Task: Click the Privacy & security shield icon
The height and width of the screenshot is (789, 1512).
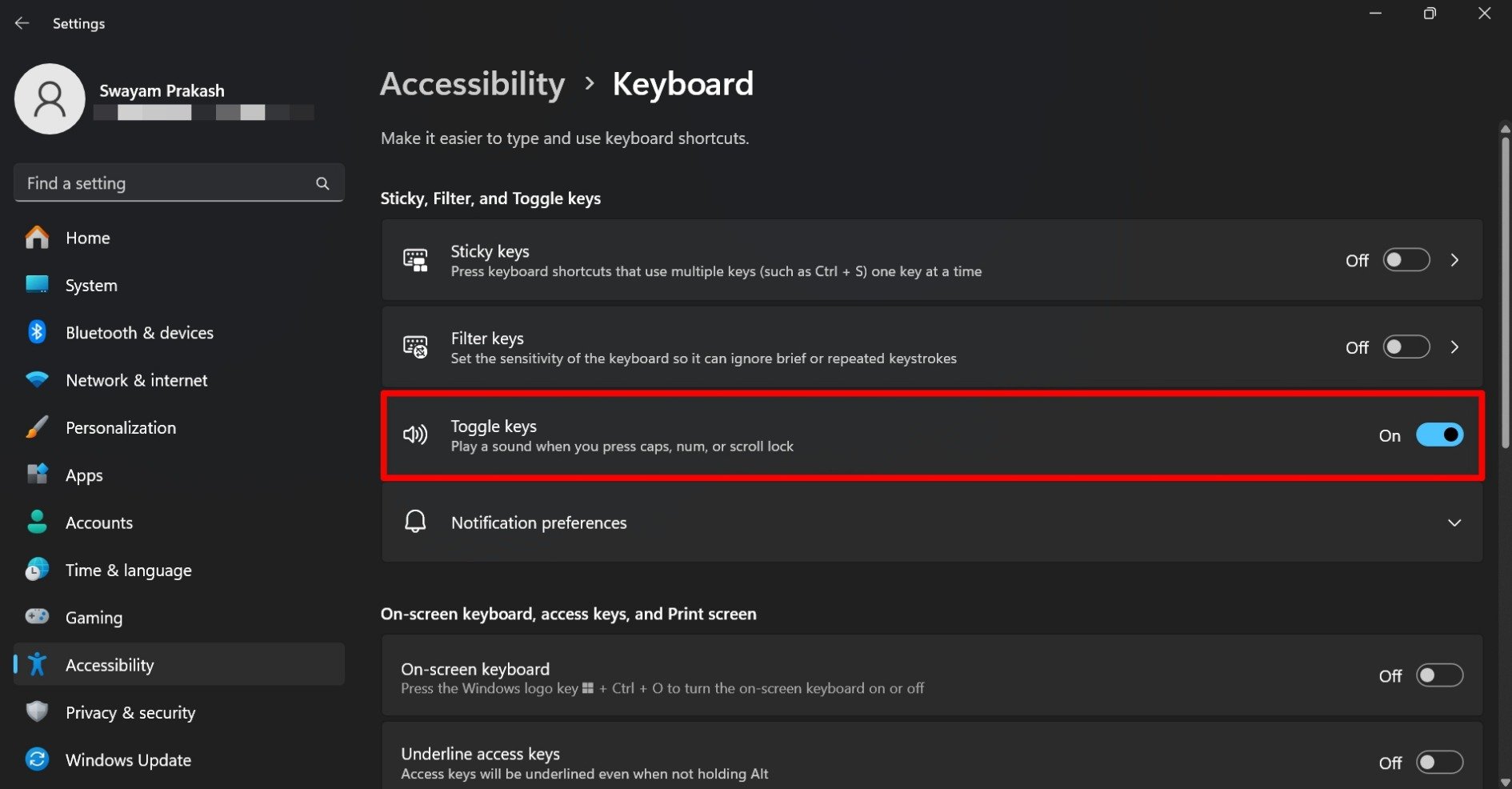Action: coord(37,712)
